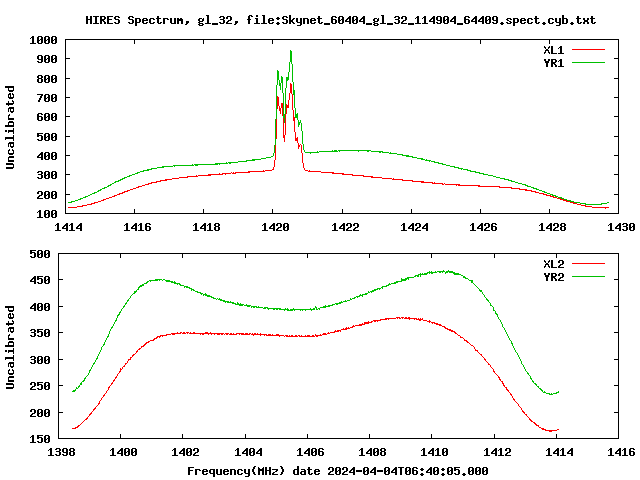Click the 100 y-axis tick label upper plot
This screenshot has height=480, width=640.
click(x=47, y=214)
